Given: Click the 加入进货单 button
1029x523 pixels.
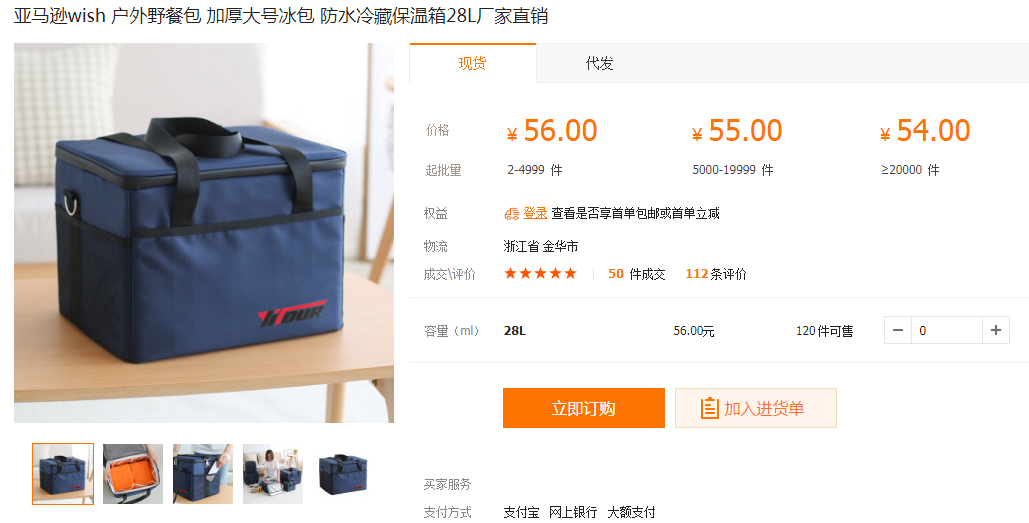Looking at the screenshot, I should point(755,408).
